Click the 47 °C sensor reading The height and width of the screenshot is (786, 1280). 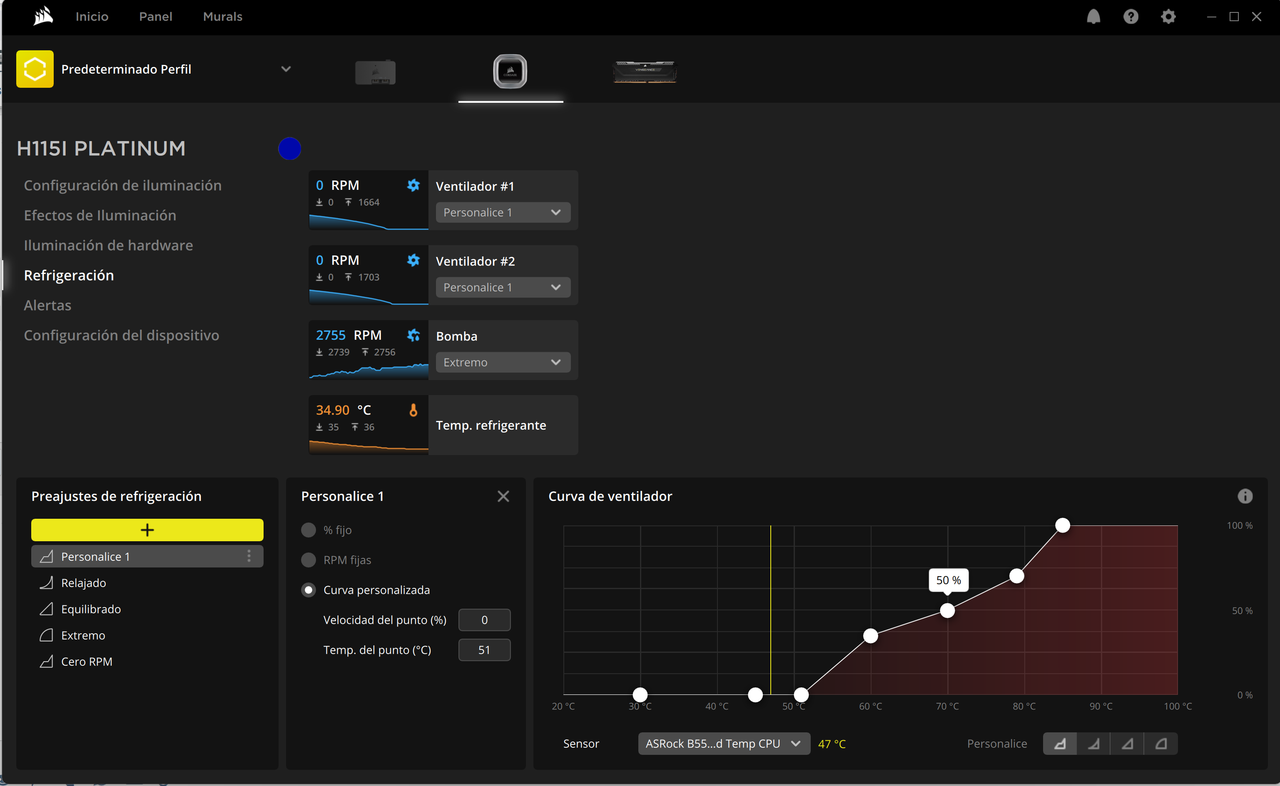tap(832, 744)
